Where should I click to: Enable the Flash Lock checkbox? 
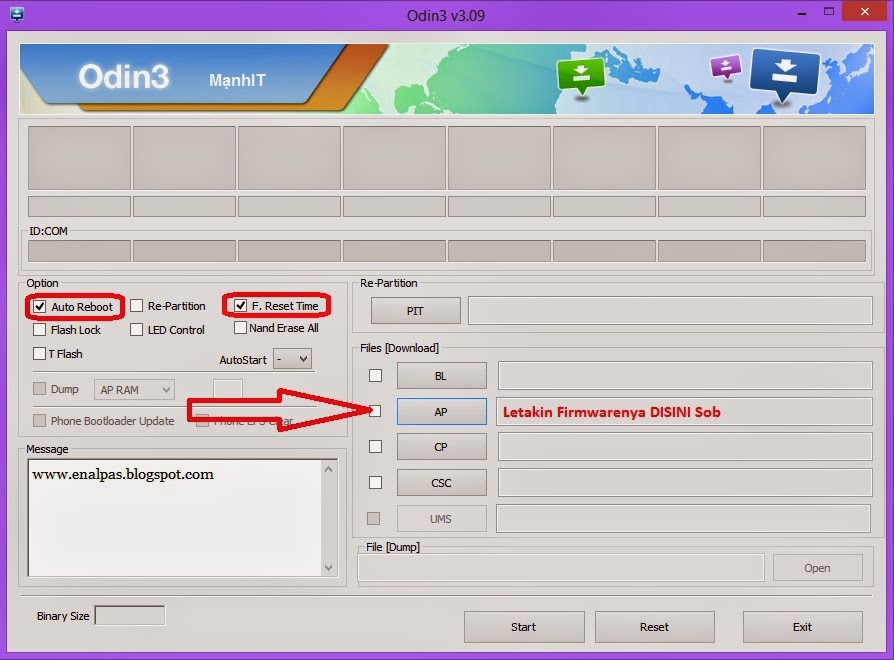point(39,330)
